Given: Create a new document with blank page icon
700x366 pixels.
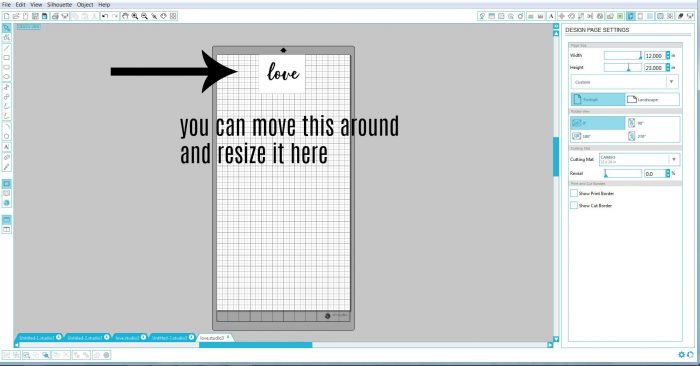Looking at the screenshot, I should [6, 16].
